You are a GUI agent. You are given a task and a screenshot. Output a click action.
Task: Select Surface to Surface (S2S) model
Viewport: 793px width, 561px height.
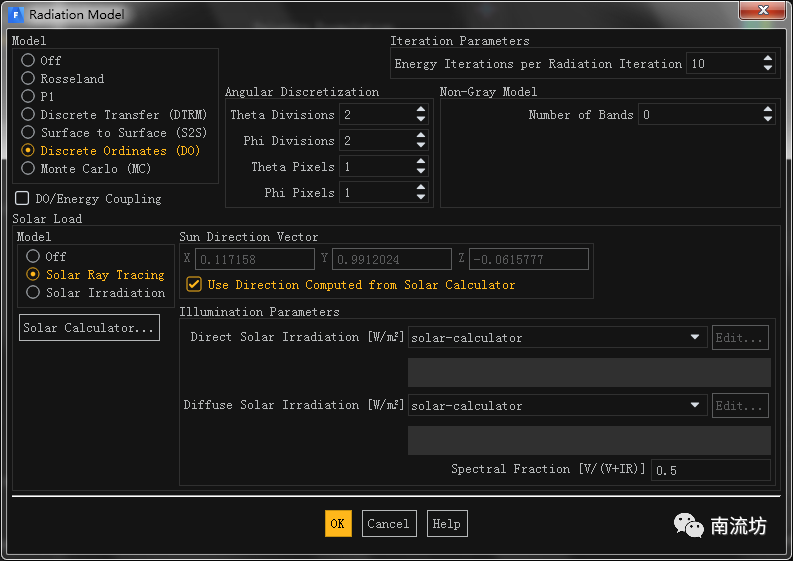29,133
